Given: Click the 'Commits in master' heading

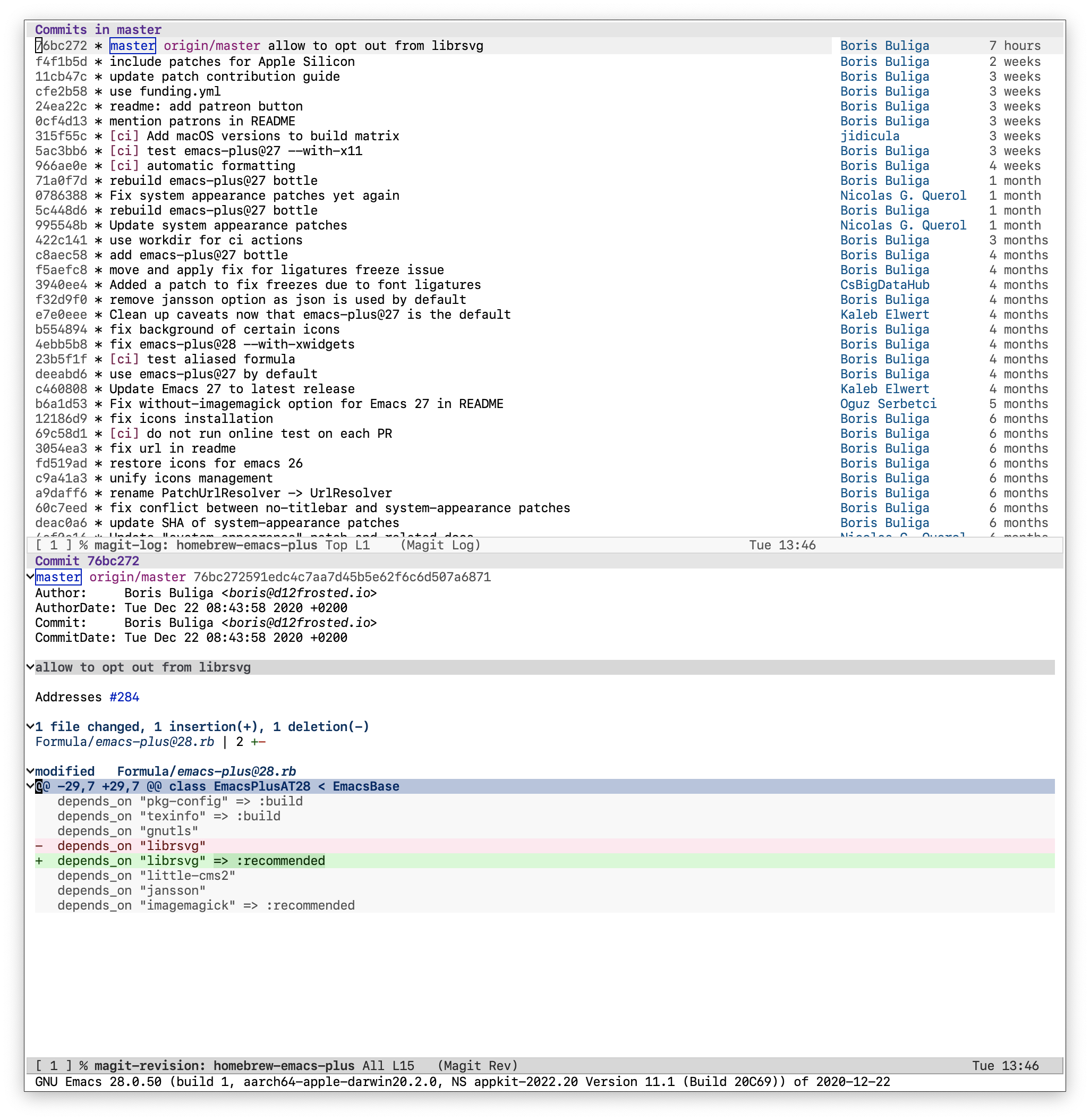Looking at the screenshot, I should pos(98,29).
